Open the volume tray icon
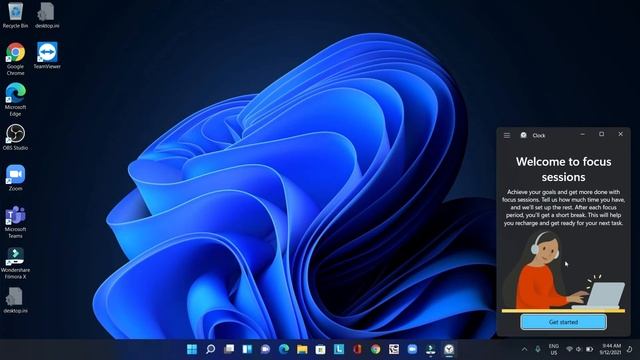 point(579,349)
